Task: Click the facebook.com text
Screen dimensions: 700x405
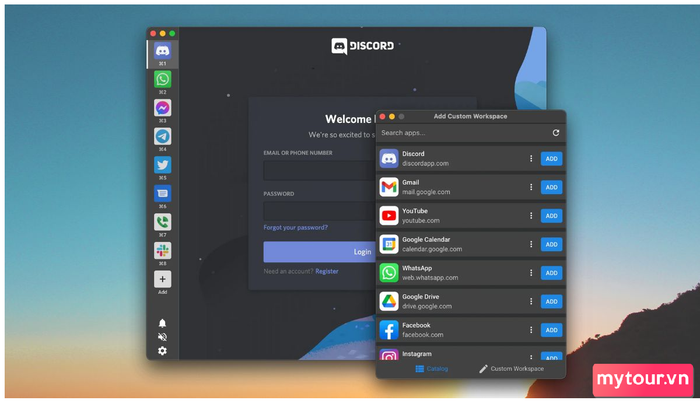Action: click(423, 335)
